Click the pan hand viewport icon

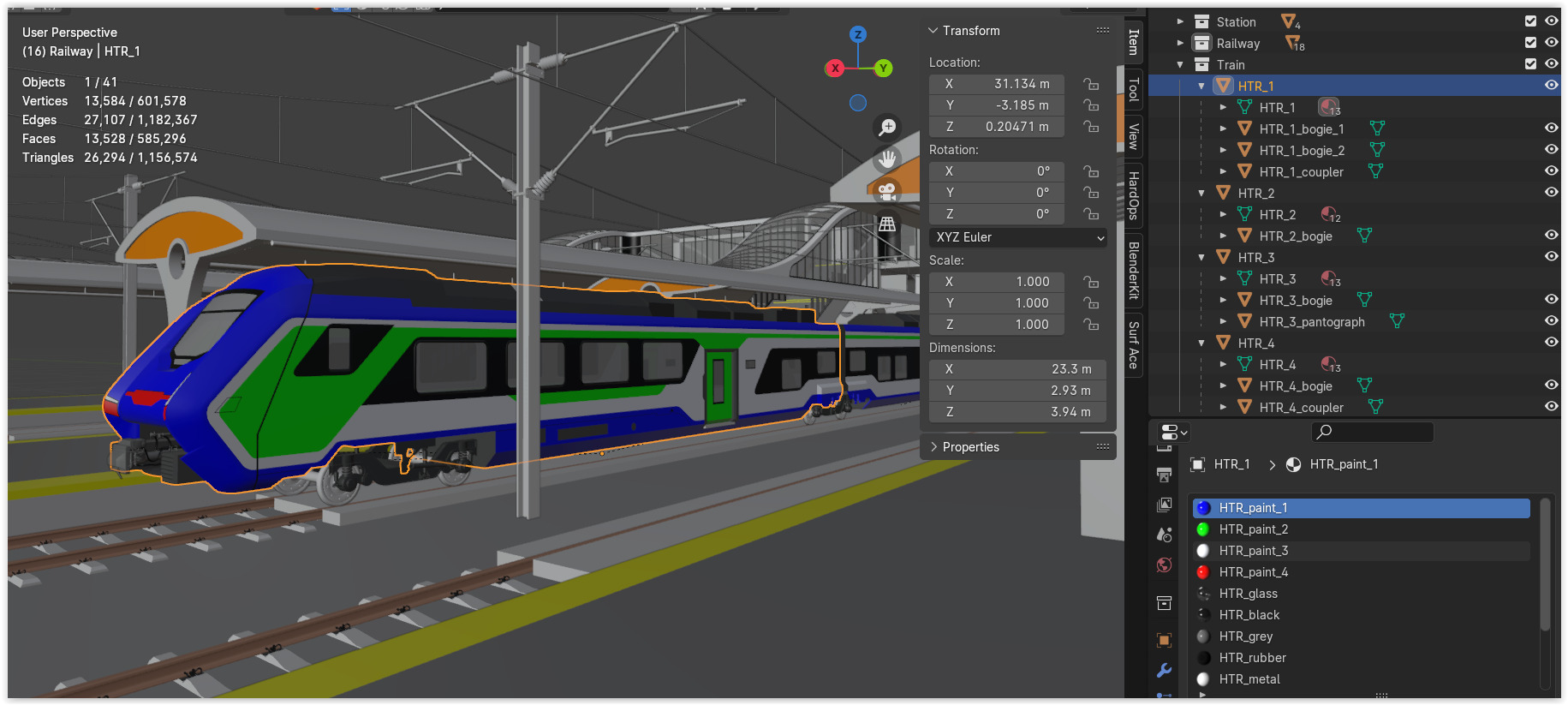tap(887, 158)
